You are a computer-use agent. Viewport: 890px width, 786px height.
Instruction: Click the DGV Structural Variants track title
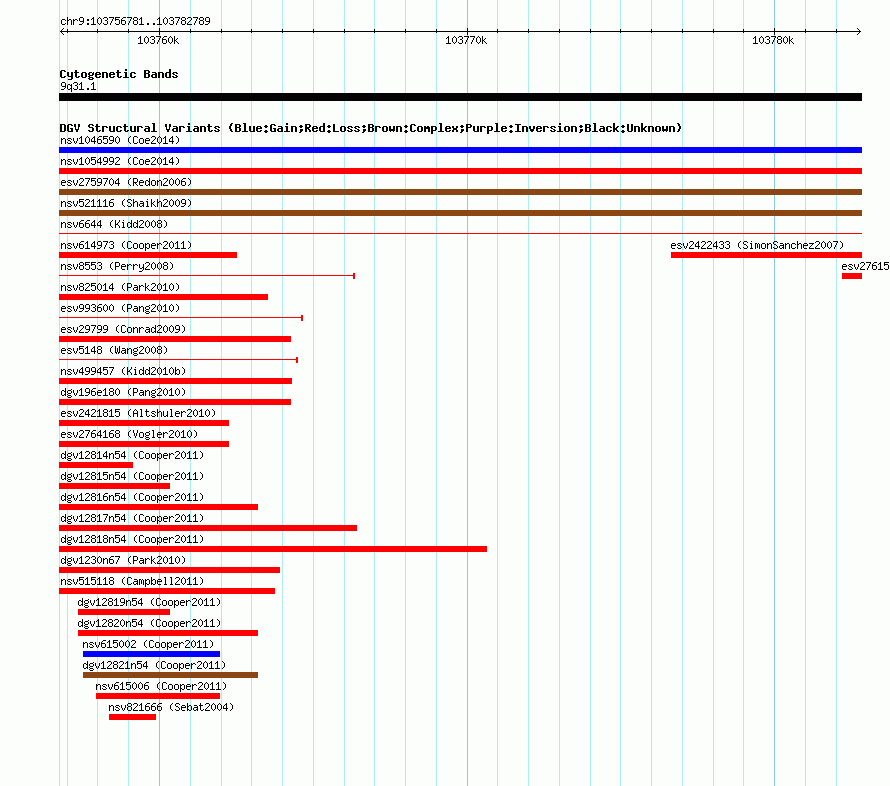coord(370,128)
